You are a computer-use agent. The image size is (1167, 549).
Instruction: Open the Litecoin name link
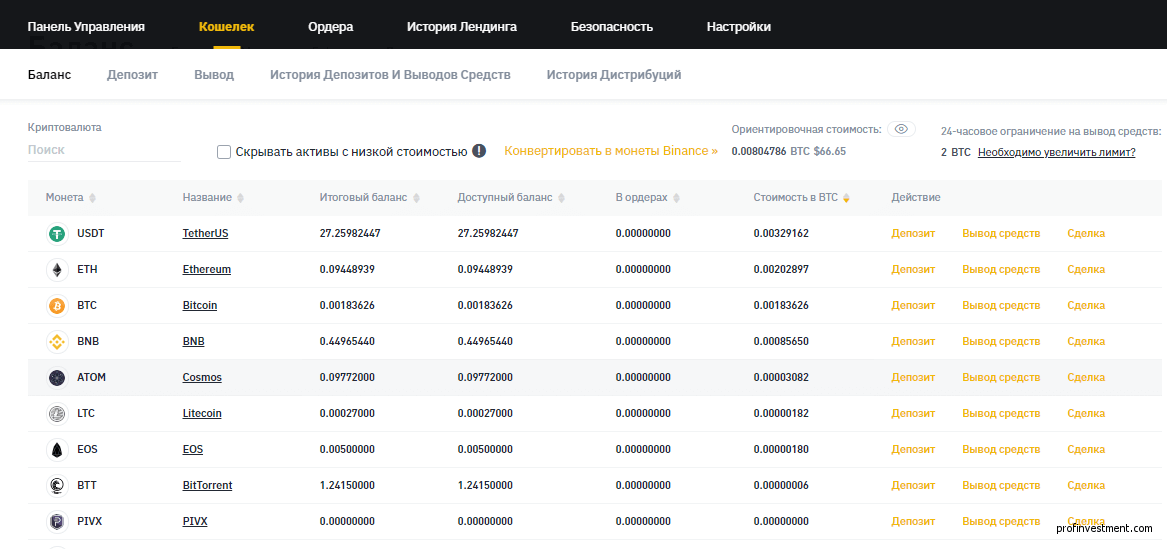click(202, 413)
